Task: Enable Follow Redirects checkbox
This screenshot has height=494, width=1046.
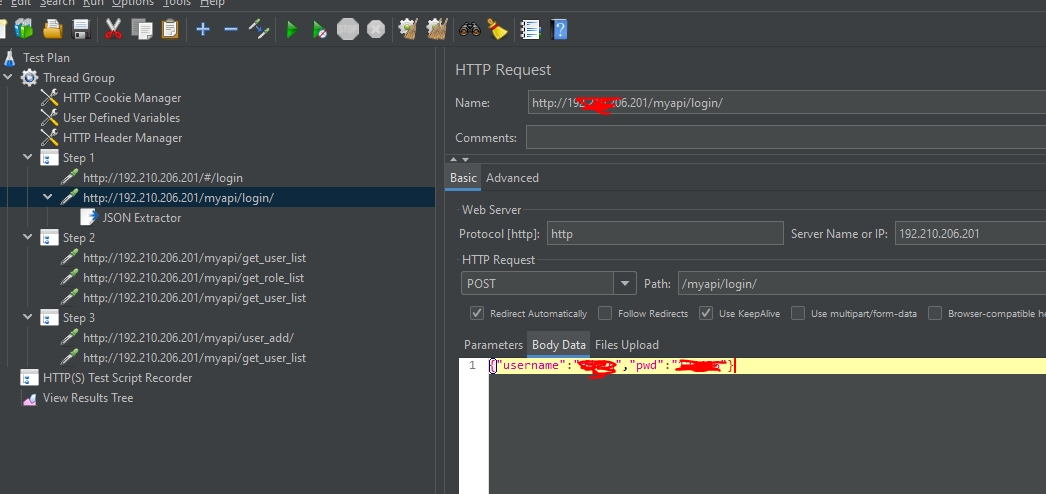Action: pos(605,313)
